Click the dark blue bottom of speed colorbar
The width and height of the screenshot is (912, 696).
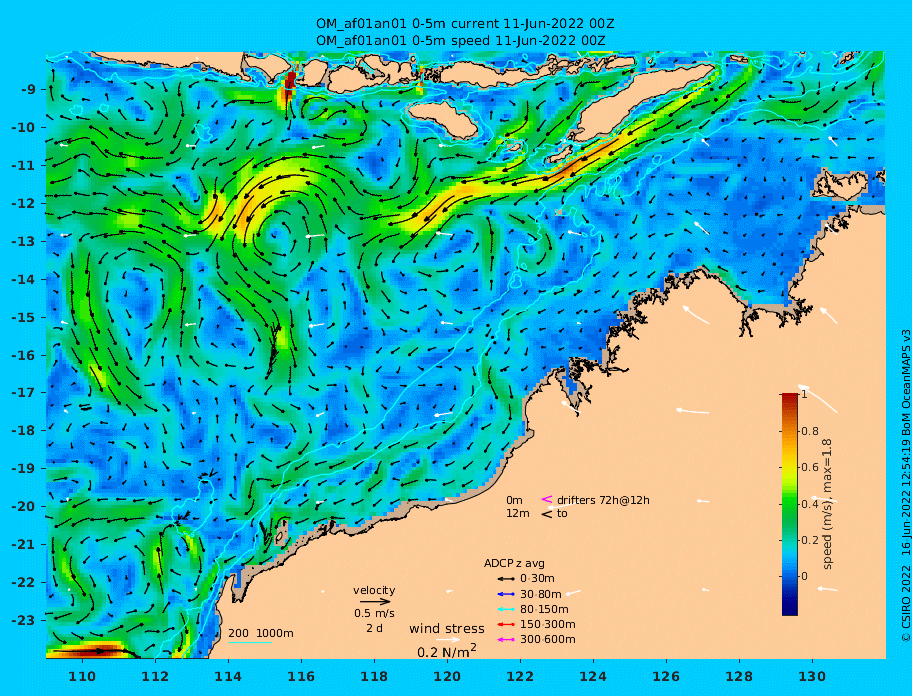click(x=790, y=608)
